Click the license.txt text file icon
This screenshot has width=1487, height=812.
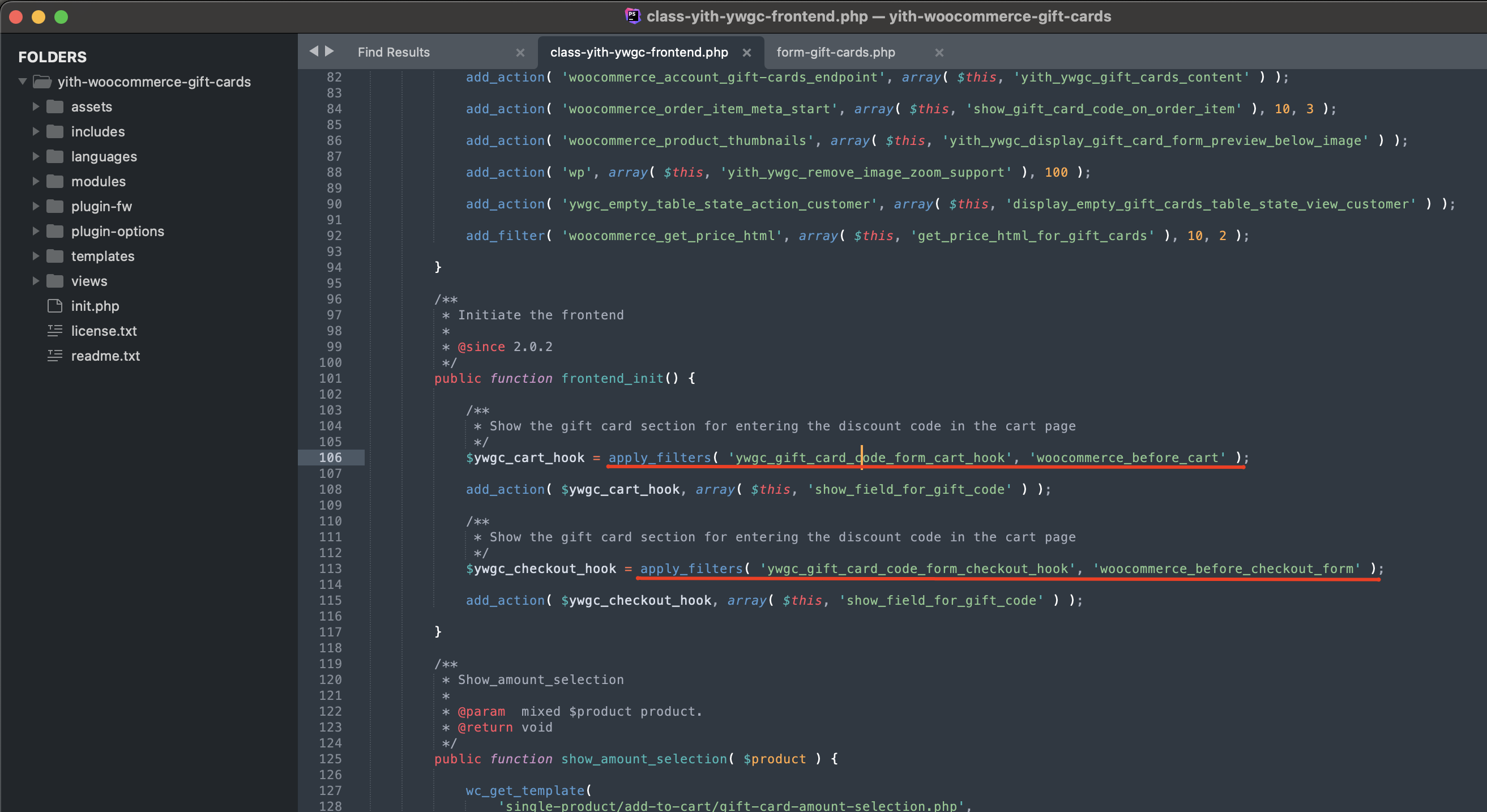(55, 331)
